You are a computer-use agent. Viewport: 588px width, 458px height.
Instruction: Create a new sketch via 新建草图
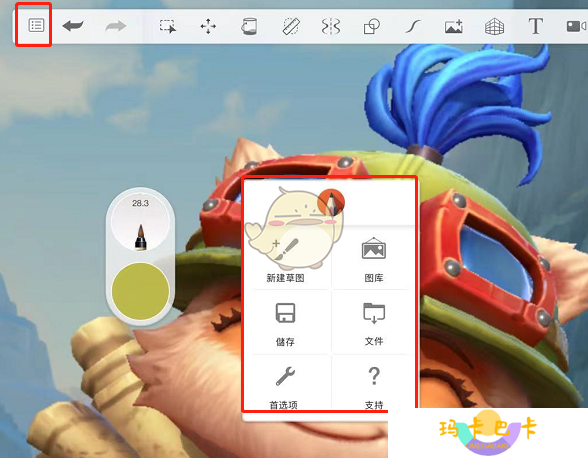(286, 259)
